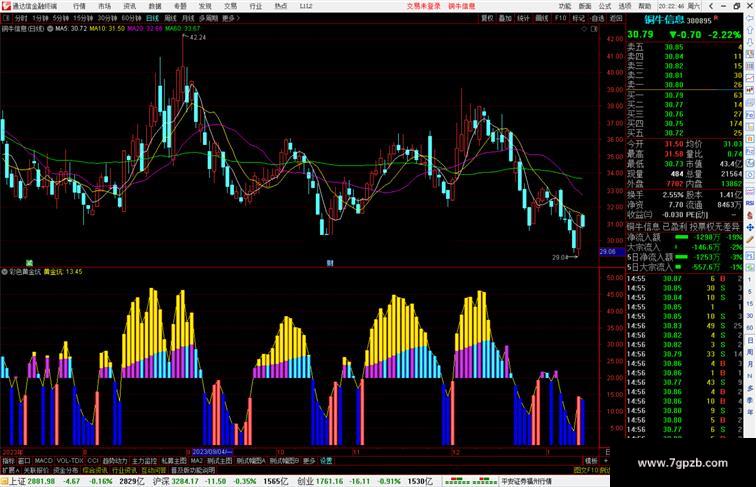Expand the 更多 periods dropdown
756x487 pixels.
point(231,18)
